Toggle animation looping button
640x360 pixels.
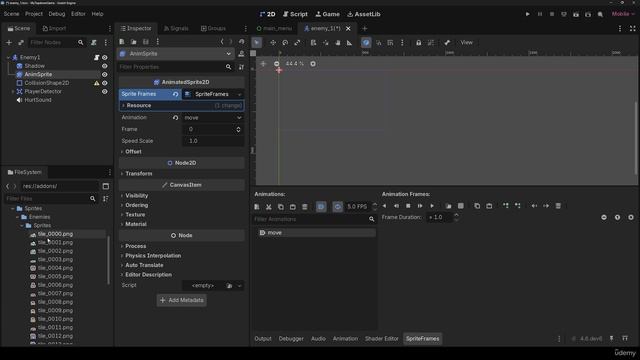(x=338, y=207)
